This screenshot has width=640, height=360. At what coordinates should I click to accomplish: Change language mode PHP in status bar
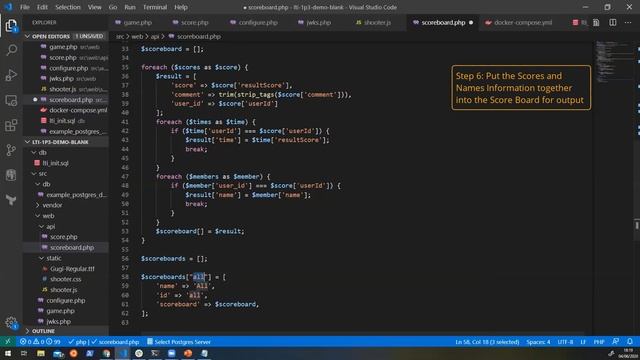click(599, 342)
